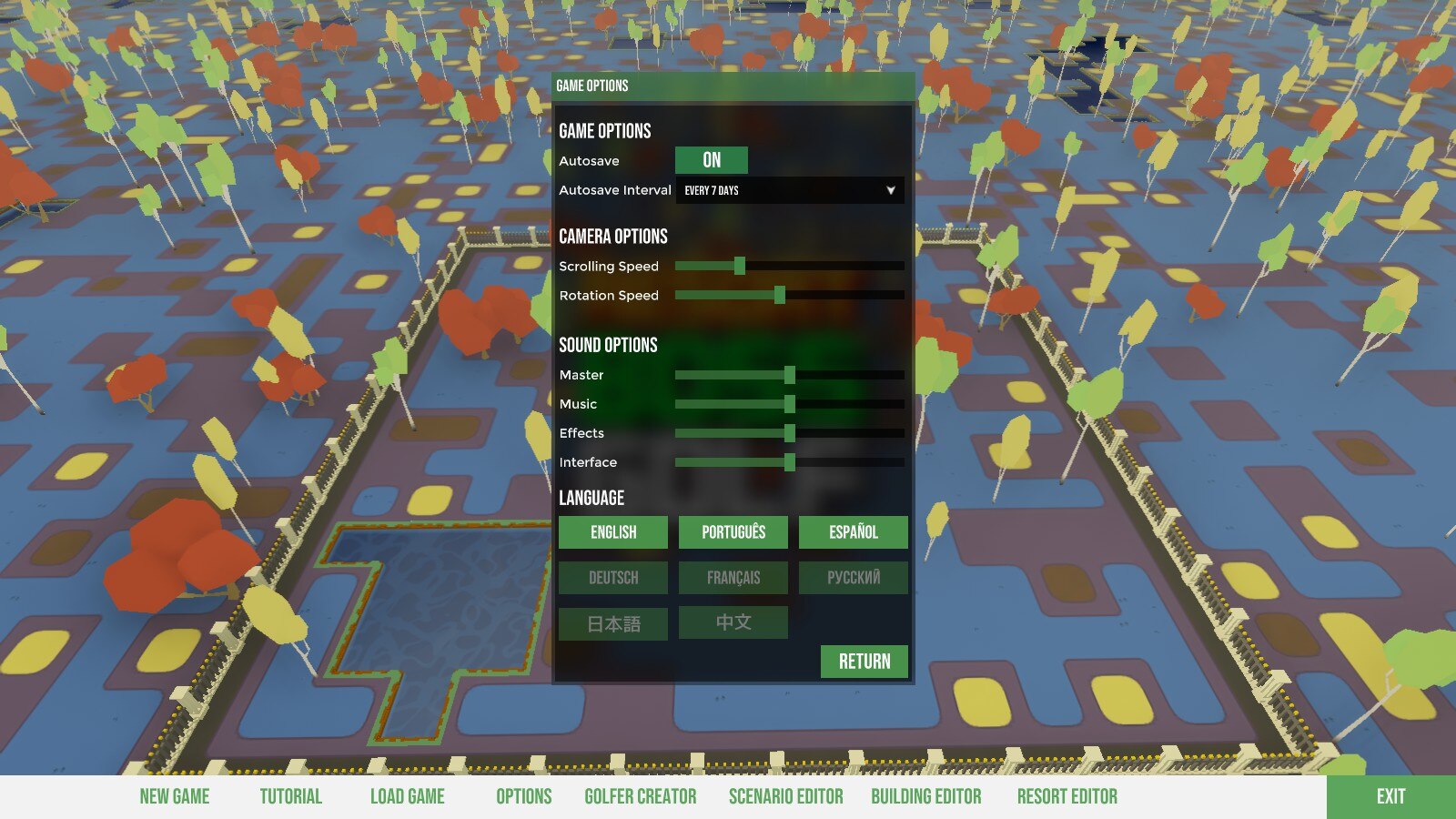Open the Scenario Editor
1456x819 pixels.
pyautogui.click(x=785, y=797)
